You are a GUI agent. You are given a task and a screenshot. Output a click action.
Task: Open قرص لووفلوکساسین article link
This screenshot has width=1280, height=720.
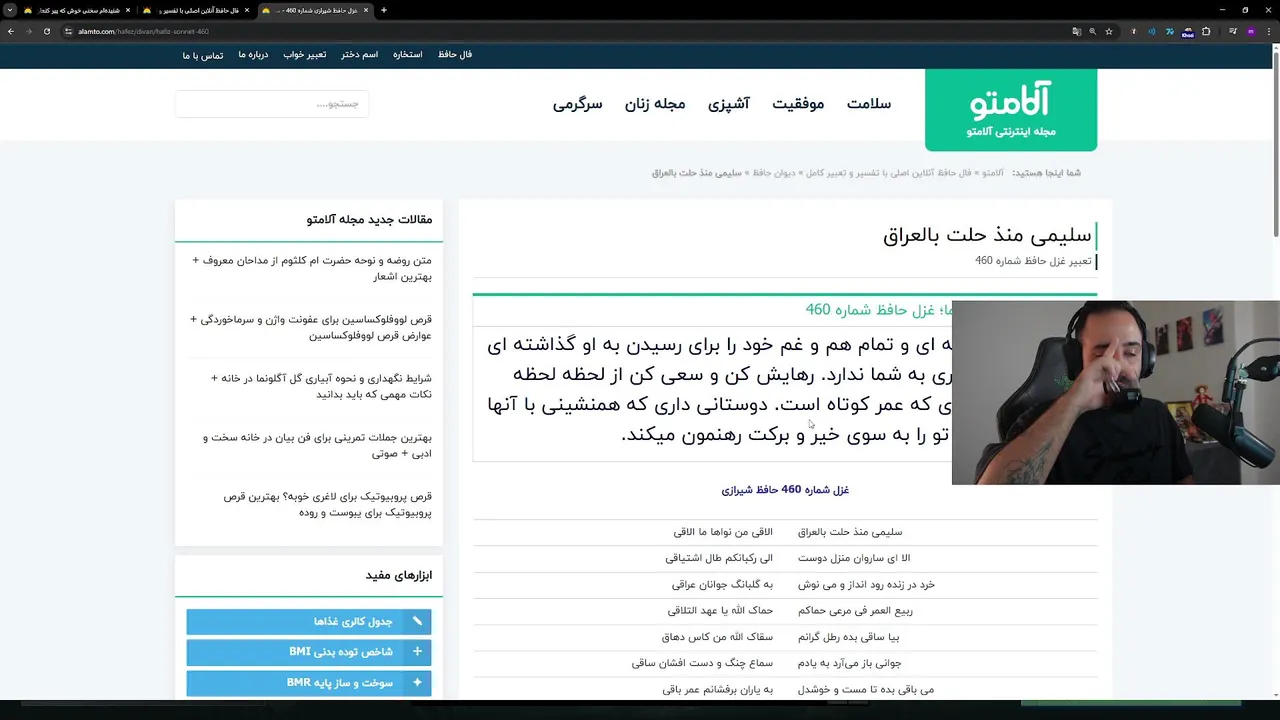click(311, 327)
